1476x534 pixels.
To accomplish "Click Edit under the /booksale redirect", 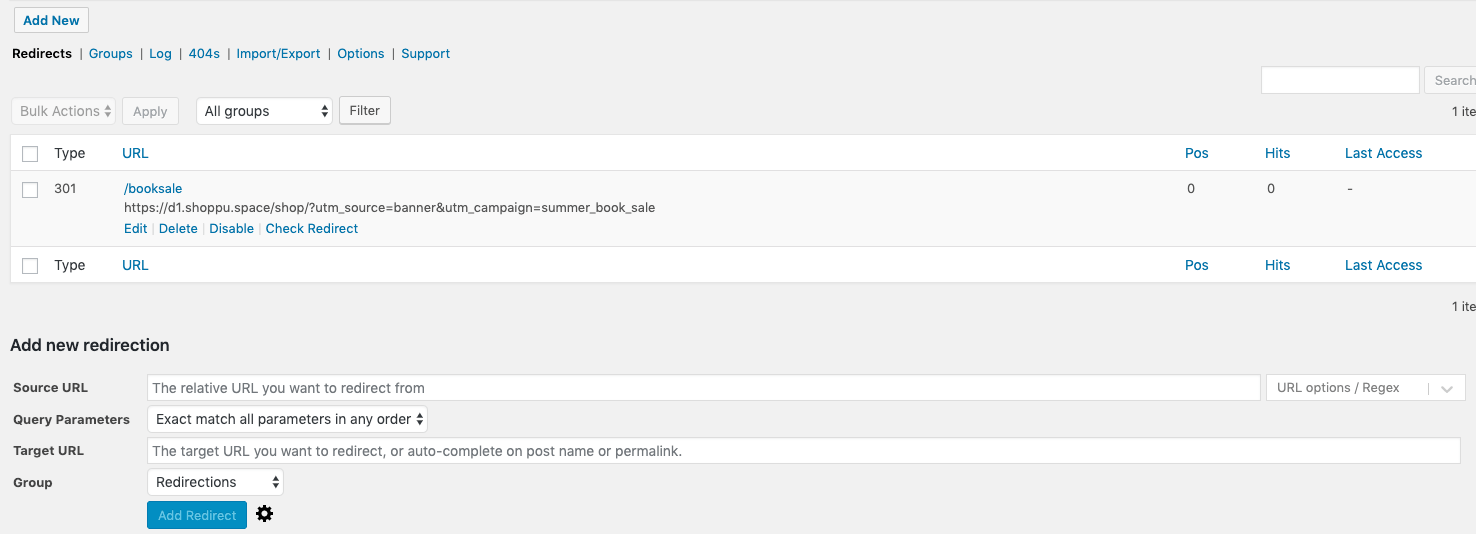I will point(135,229).
